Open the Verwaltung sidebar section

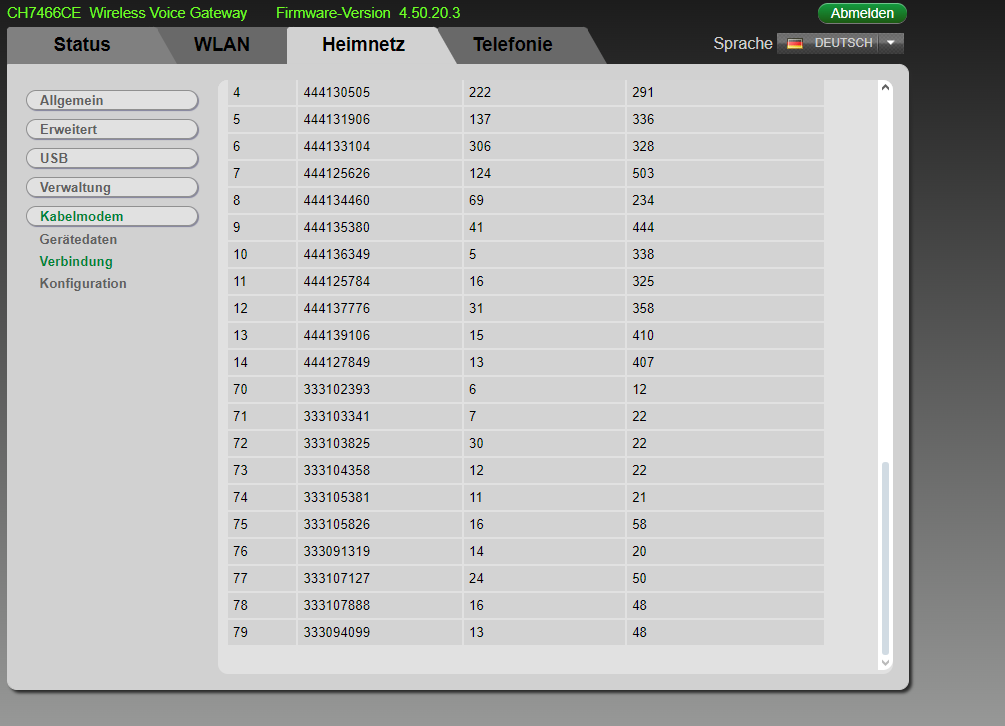(112, 188)
